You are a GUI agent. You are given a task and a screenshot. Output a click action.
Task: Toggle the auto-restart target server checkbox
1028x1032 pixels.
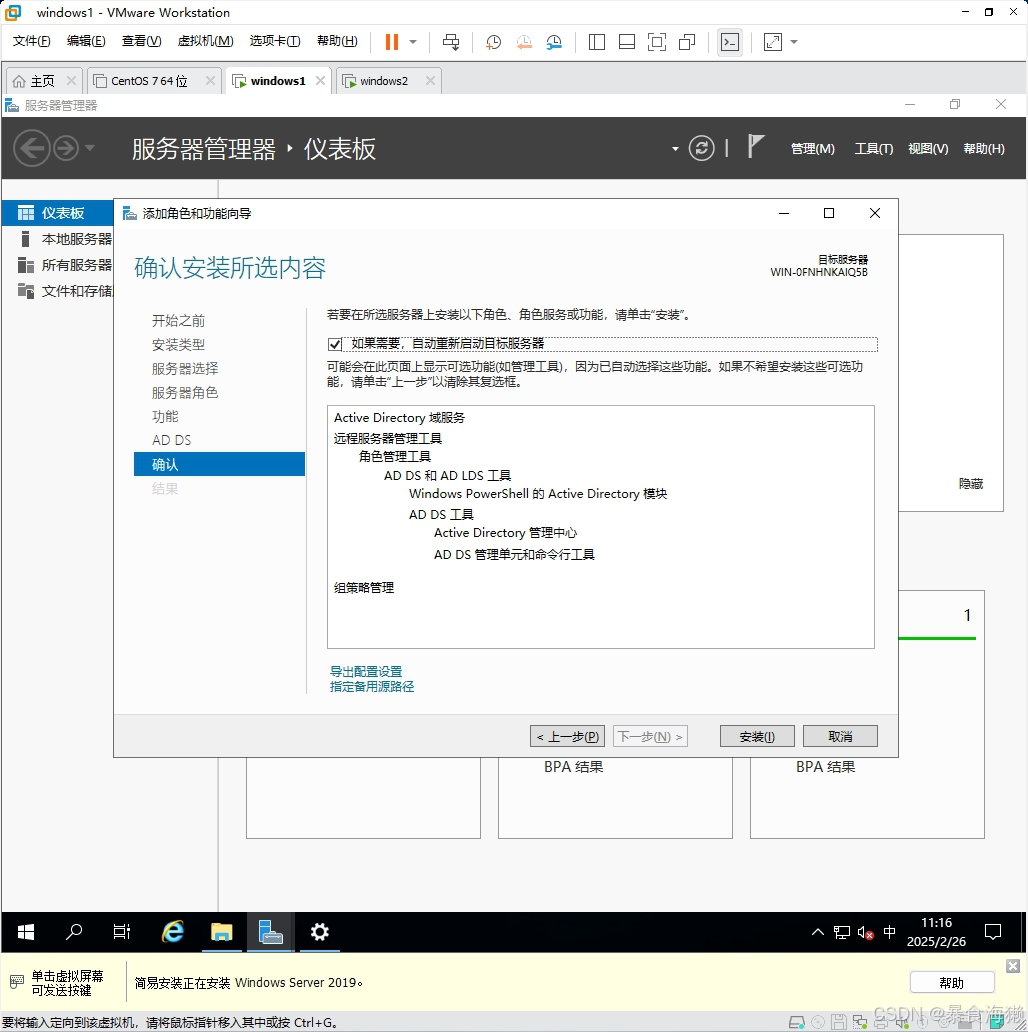point(335,344)
